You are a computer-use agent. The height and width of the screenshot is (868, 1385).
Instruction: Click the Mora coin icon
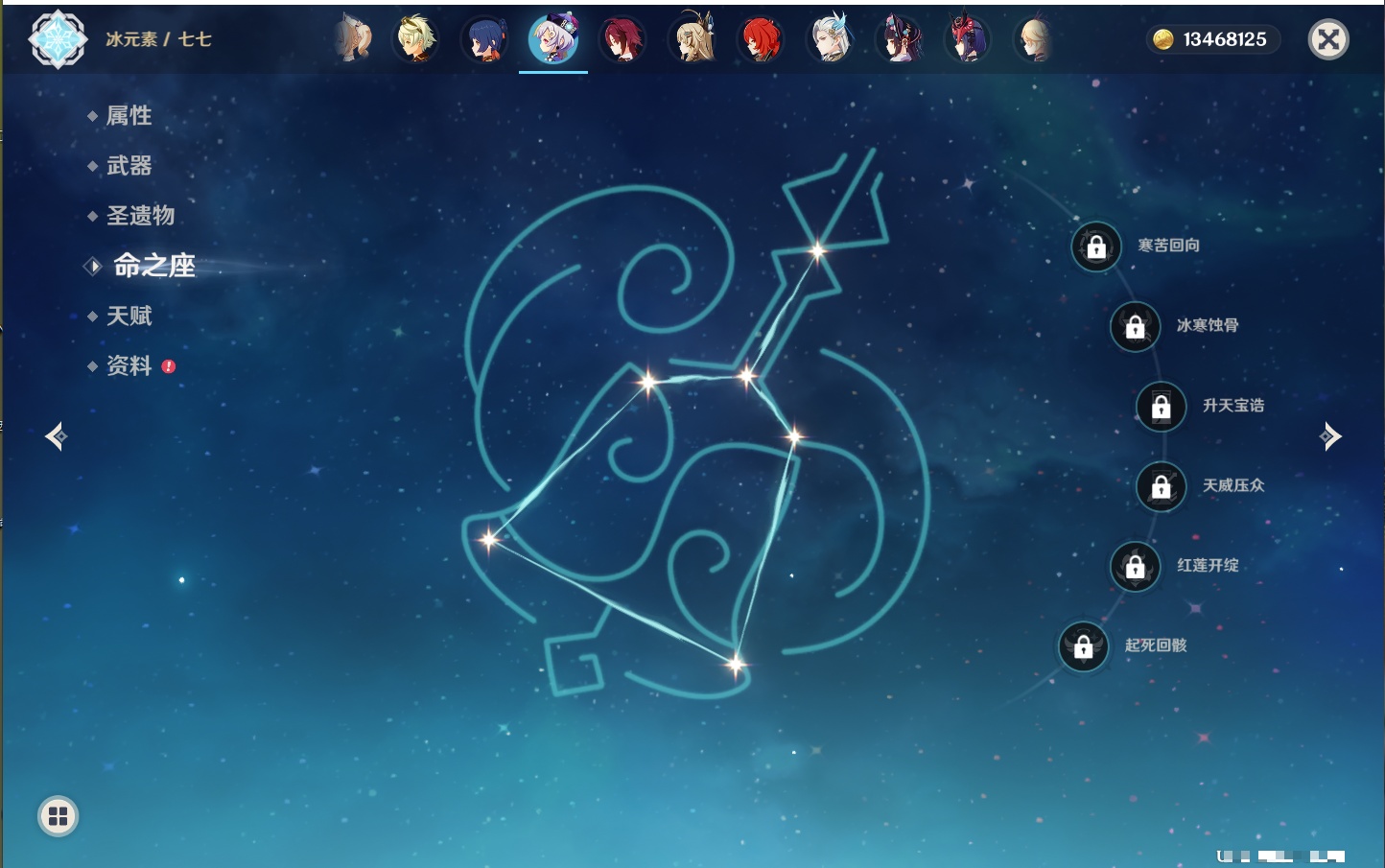click(1163, 39)
